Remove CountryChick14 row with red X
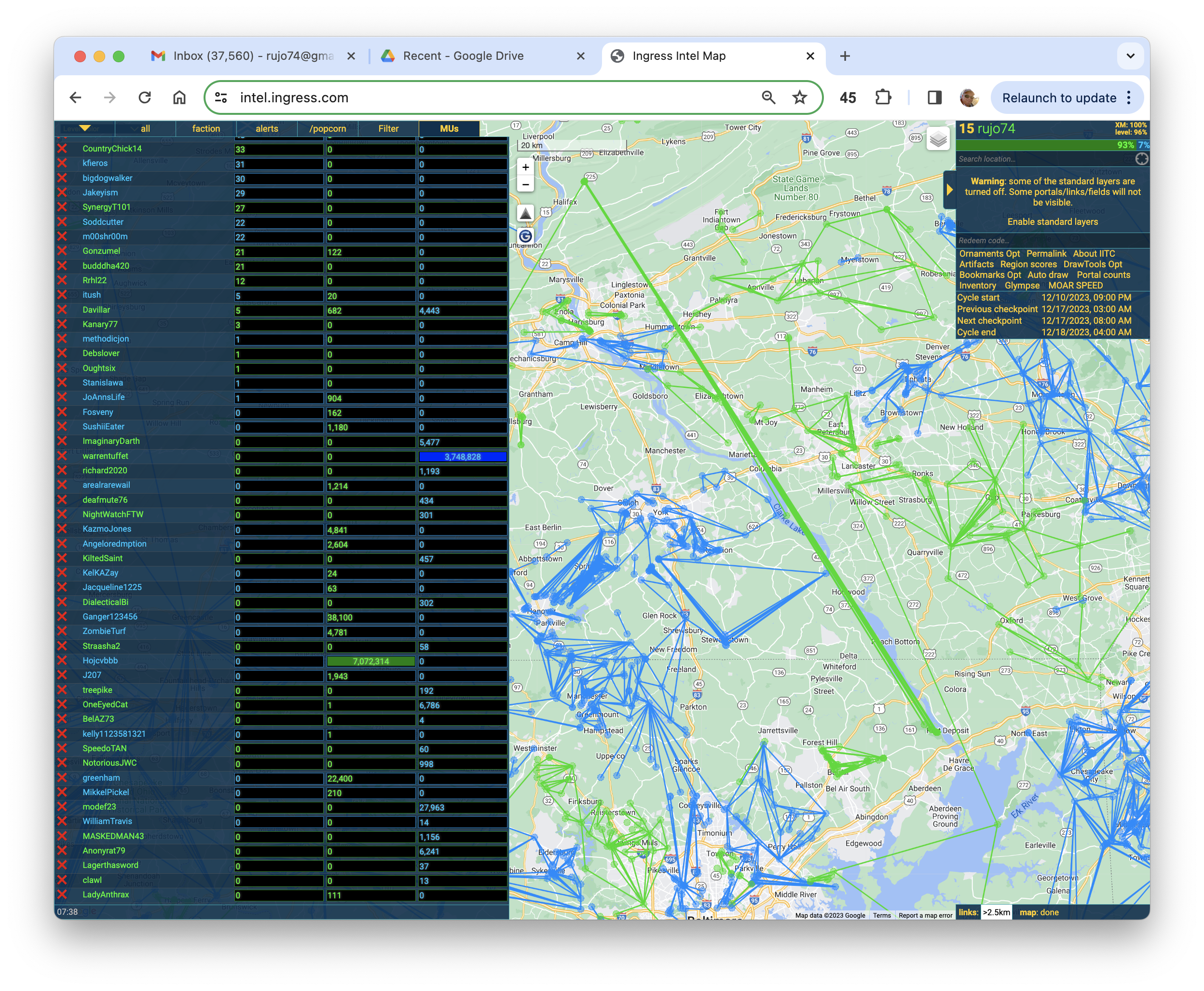Viewport: 1204px width, 991px height. pos(62,149)
